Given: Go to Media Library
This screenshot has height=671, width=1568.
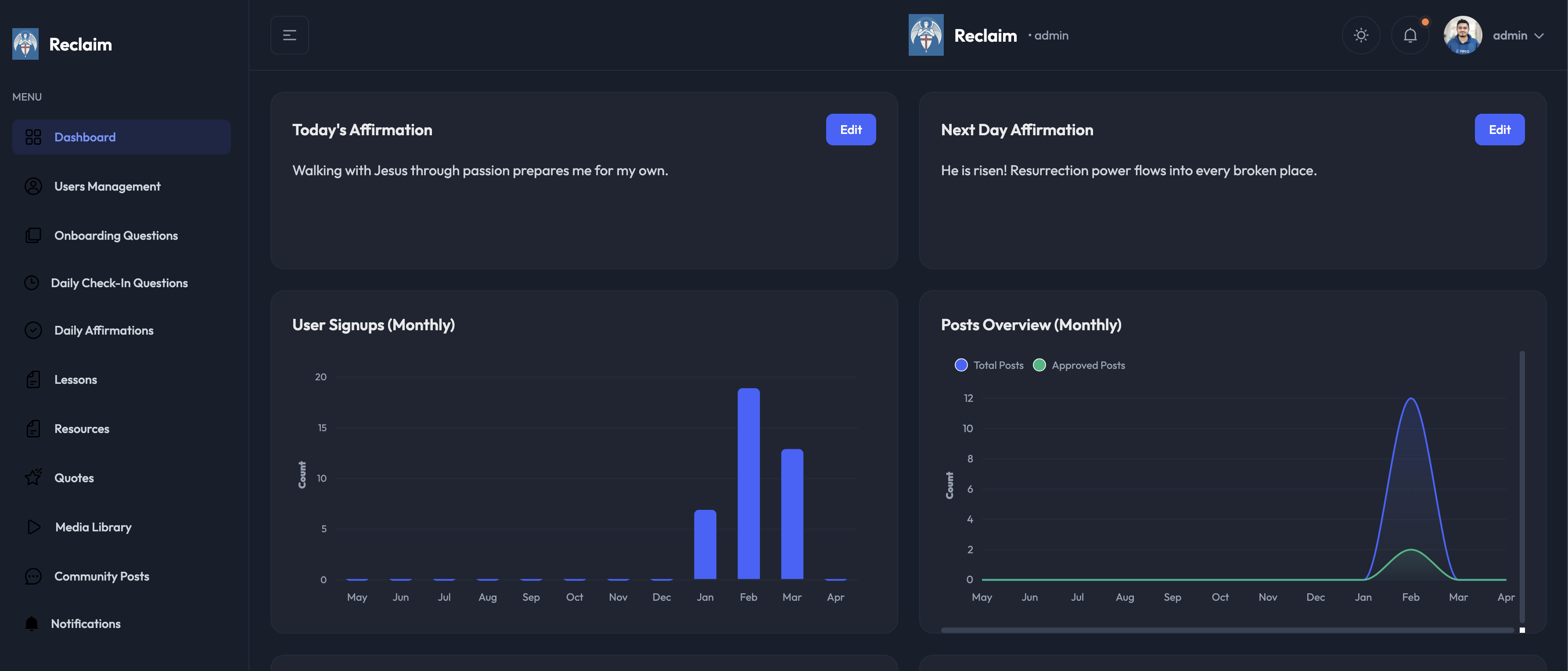Looking at the screenshot, I should point(121,527).
